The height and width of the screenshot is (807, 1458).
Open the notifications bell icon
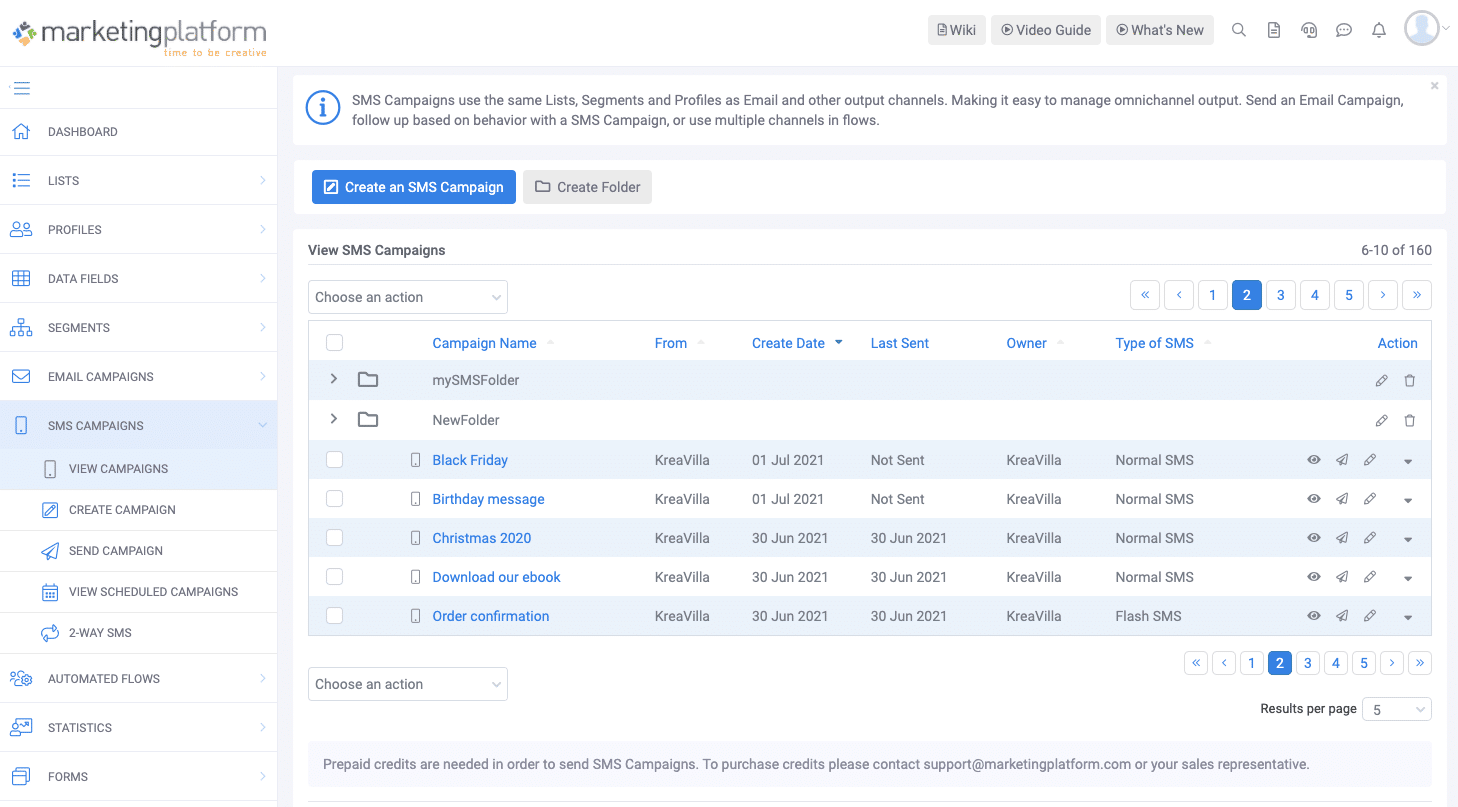pos(1379,30)
